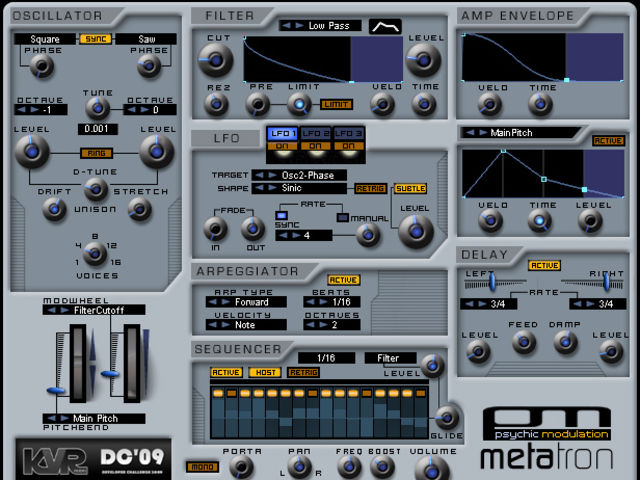Click the filter REZ knob
Screen dimensions: 640x480
[x=216, y=104]
